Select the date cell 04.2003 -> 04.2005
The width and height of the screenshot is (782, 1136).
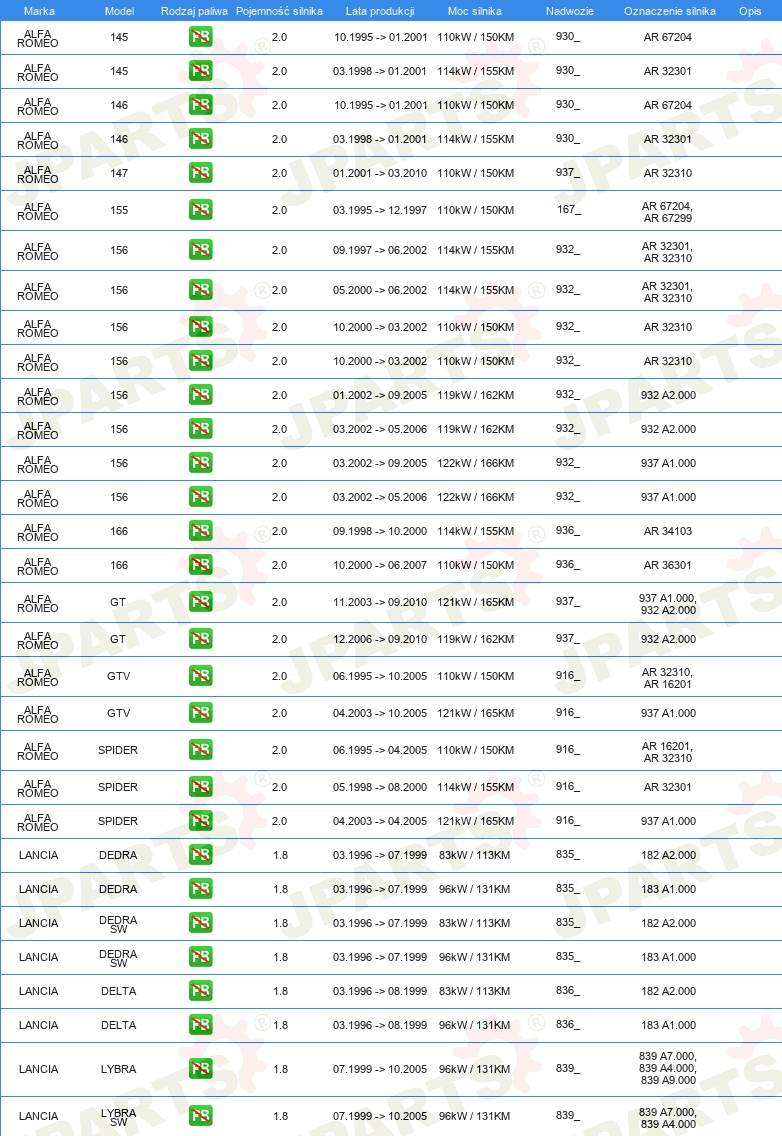click(x=380, y=821)
